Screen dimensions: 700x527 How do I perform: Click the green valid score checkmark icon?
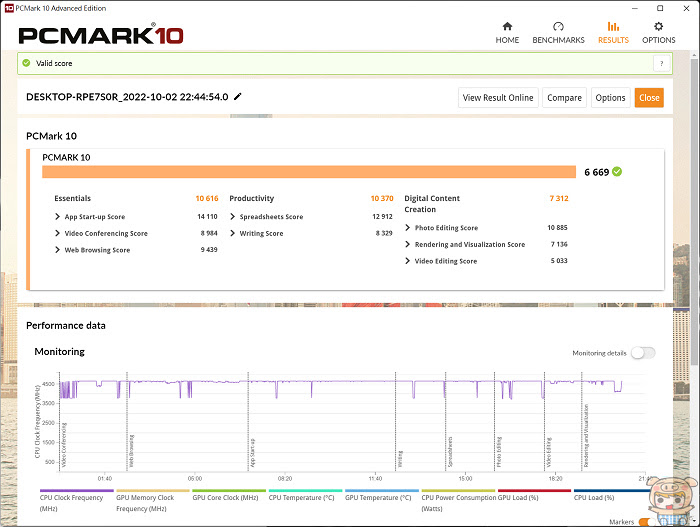coord(26,63)
